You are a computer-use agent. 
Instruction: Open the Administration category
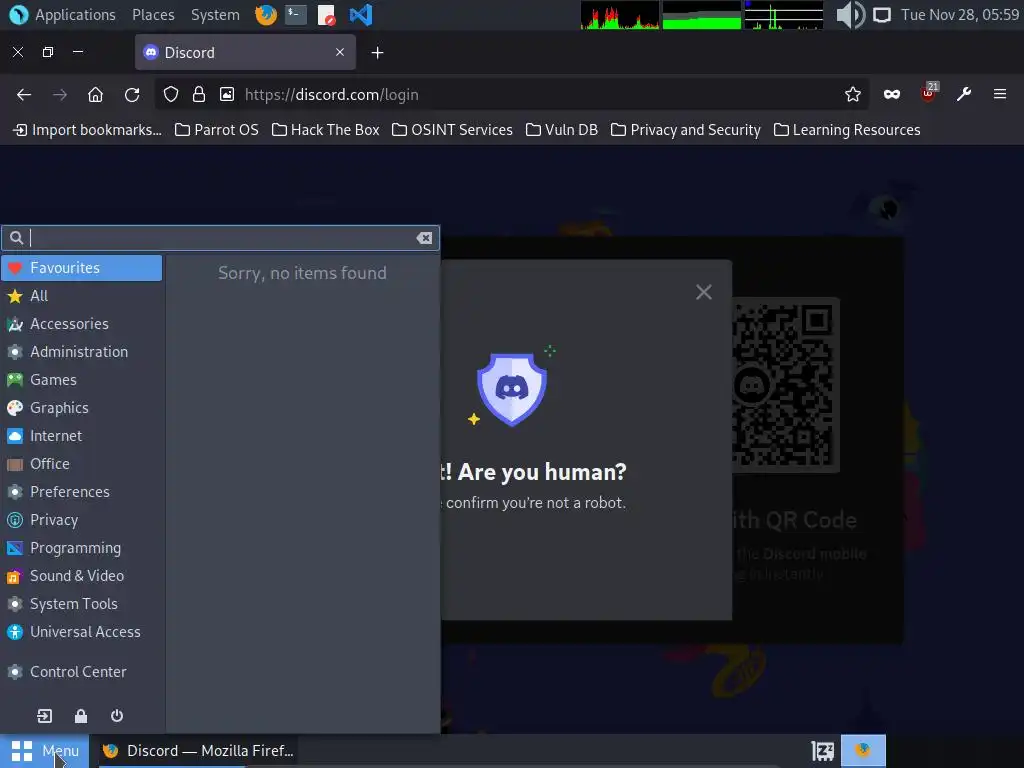pyautogui.click(x=82, y=352)
